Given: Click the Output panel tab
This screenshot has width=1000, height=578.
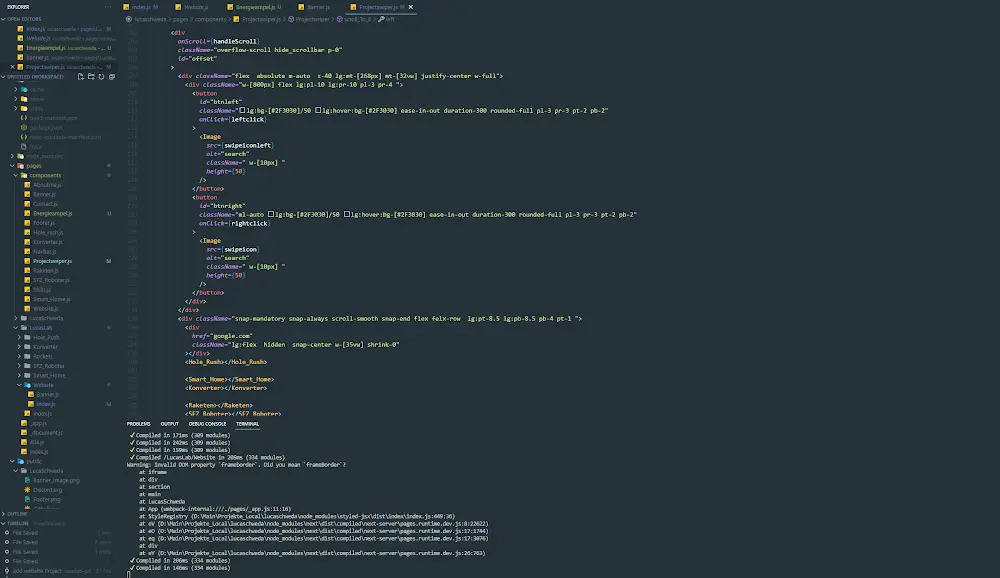Looking at the screenshot, I should pos(169,424).
